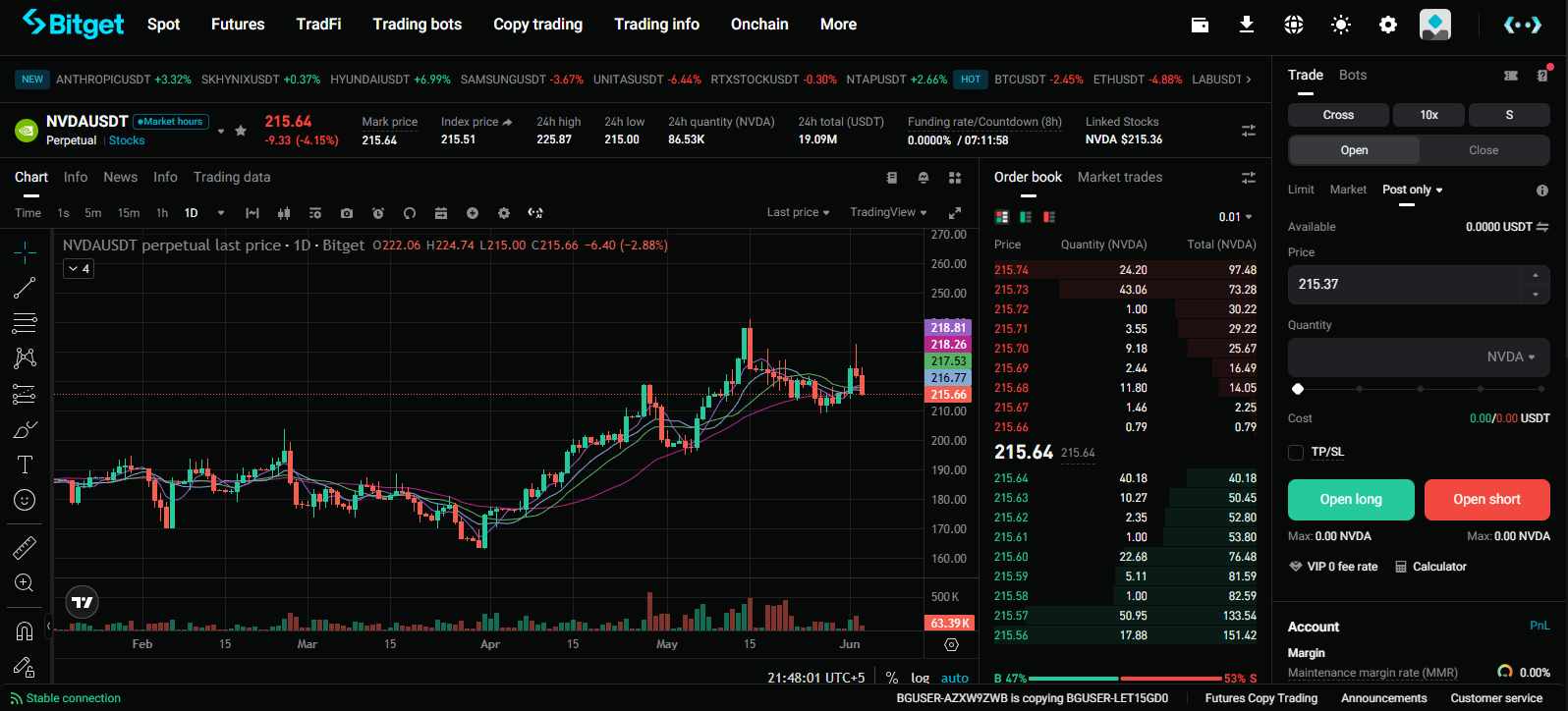Viewport: 1568px width, 711px height.
Task: Open the Last price dropdown
Action: 798,212
